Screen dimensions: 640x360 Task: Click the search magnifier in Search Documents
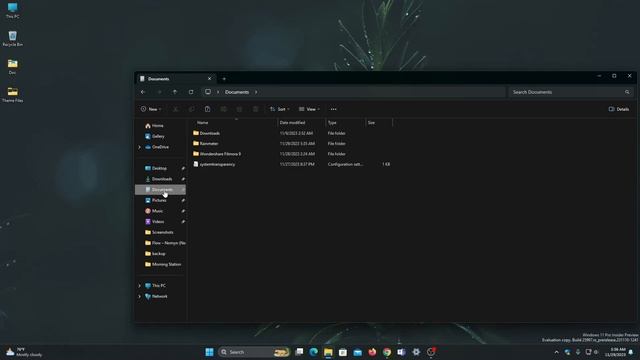(x=627, y=92)
